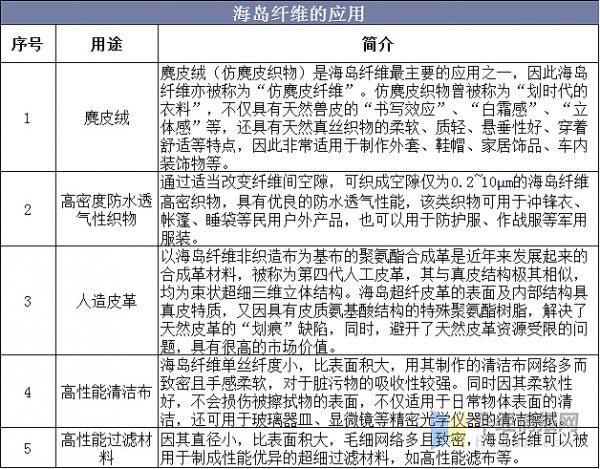Click the 高密度防水透气性织物 usage cell

pos(107,209)
